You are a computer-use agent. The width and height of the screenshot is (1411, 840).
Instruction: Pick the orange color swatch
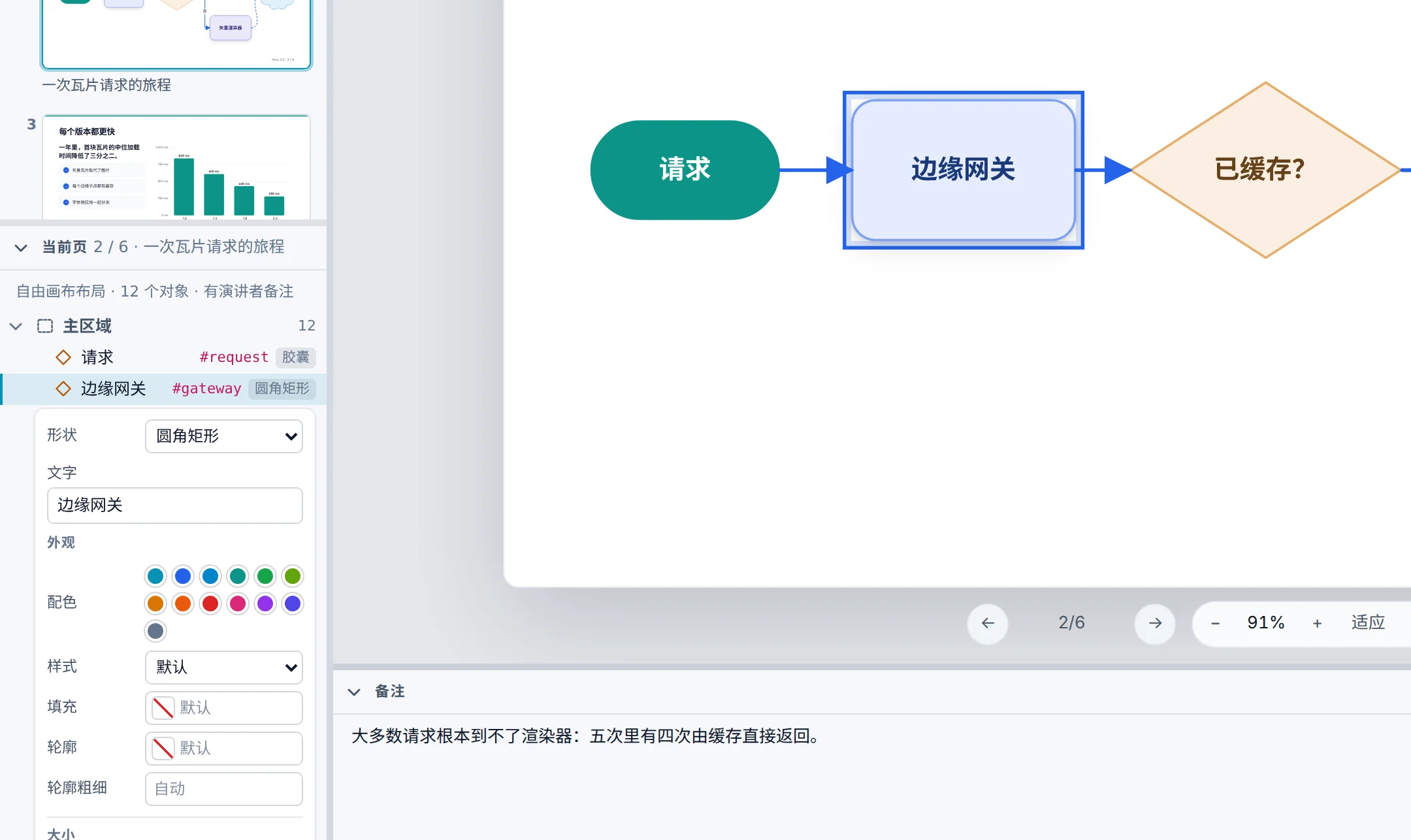click(183, 604)
